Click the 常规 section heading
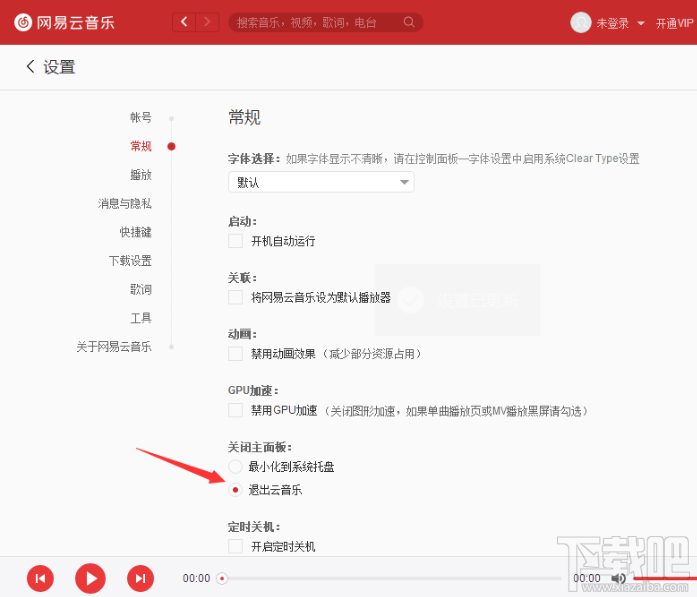Image resolution: width=697 pixels, height=597 pixels. point(244,117)
